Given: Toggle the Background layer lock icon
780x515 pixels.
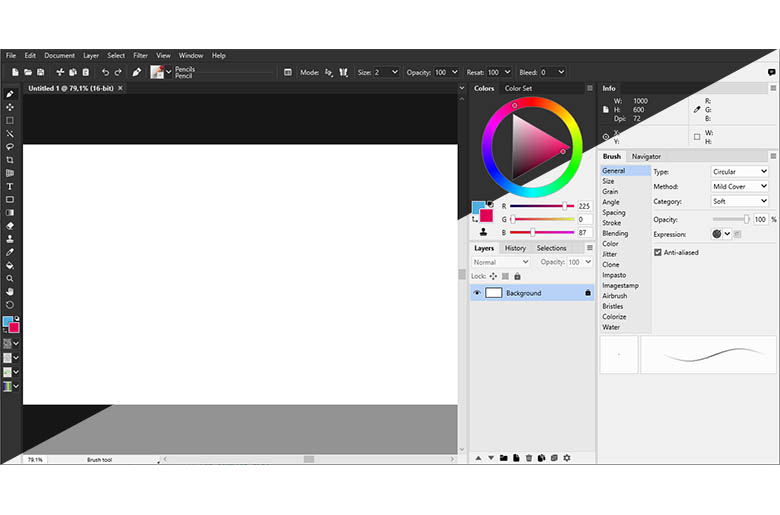Looking at the screenshot, I should pos(588,293).
